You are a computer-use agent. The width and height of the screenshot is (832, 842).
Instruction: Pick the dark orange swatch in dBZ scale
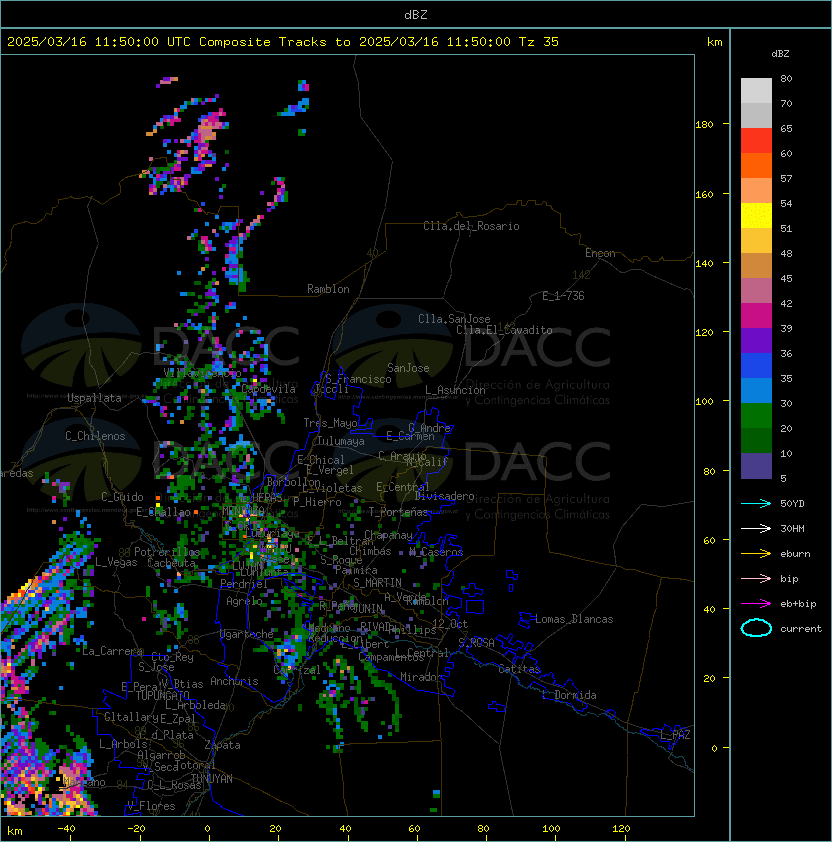pos(756,165)
